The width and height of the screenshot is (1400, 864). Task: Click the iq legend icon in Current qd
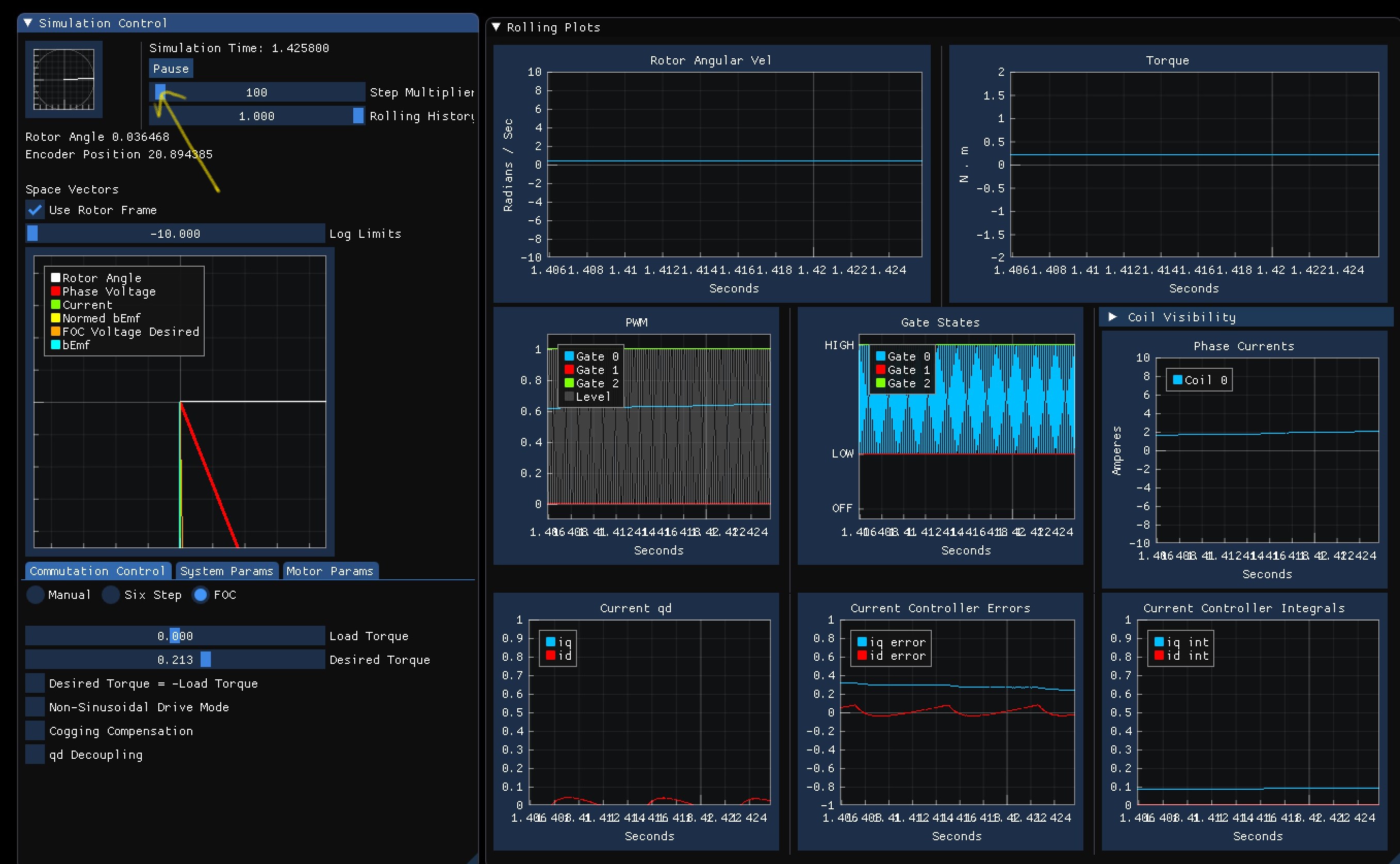click(551, 642)
